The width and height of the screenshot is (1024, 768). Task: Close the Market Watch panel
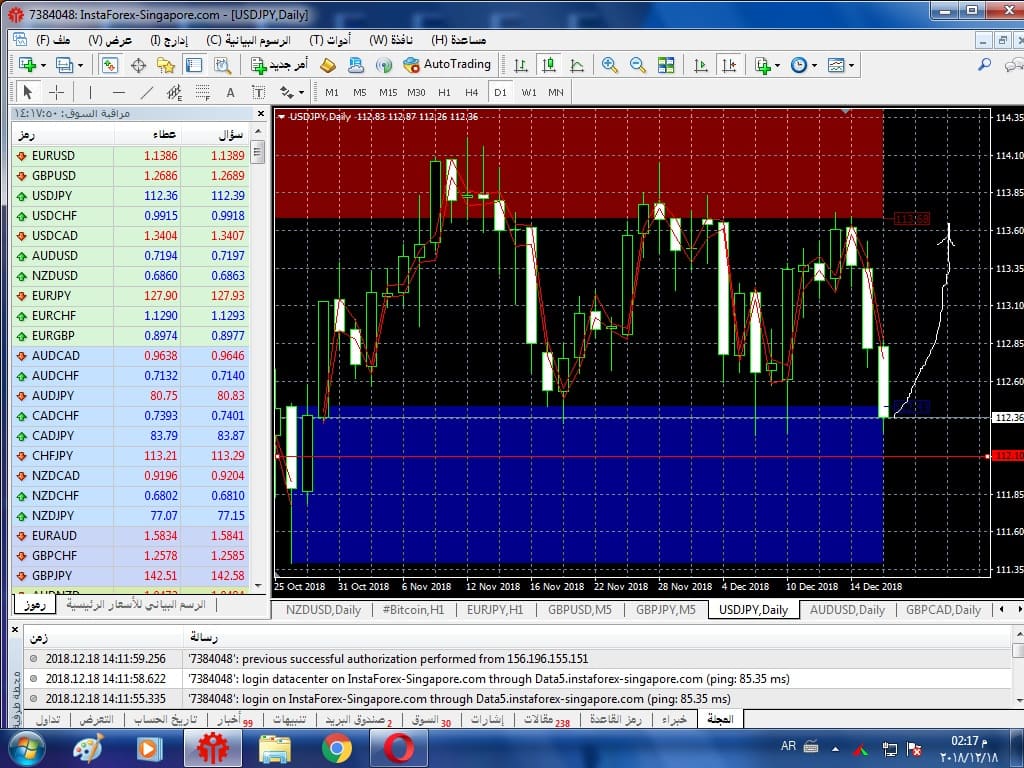[261, 114]
